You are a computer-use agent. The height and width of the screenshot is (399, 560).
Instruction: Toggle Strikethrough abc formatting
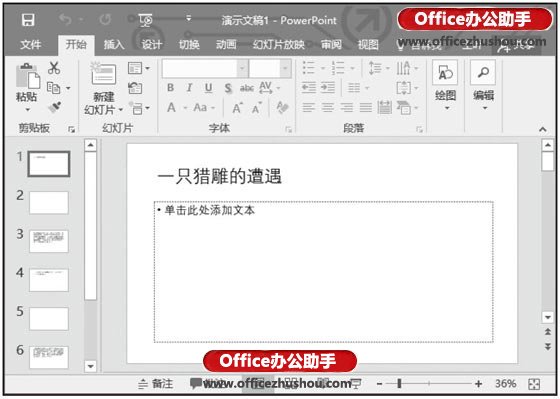pos(246,88)
